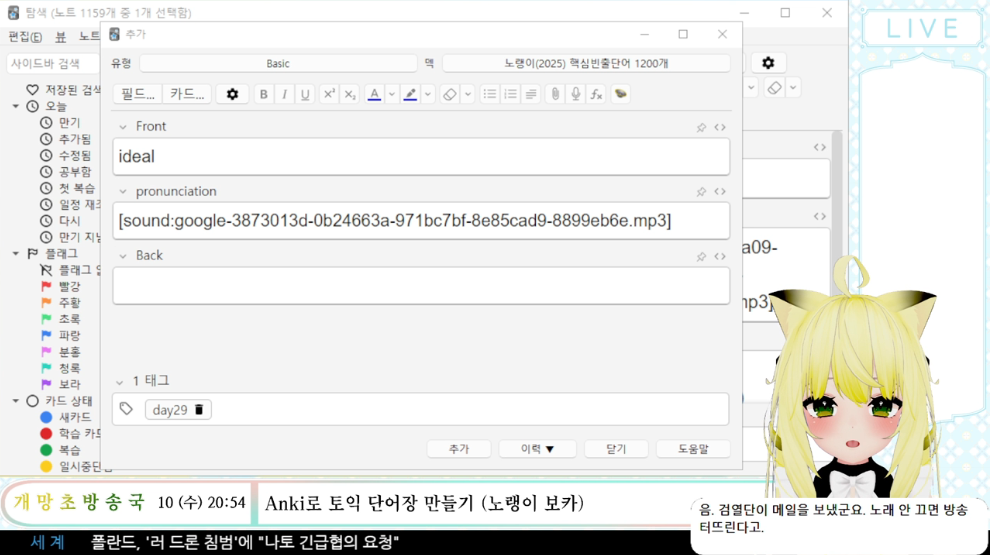Select 수정됨 in browser sidebar

[x=75, y=155]
